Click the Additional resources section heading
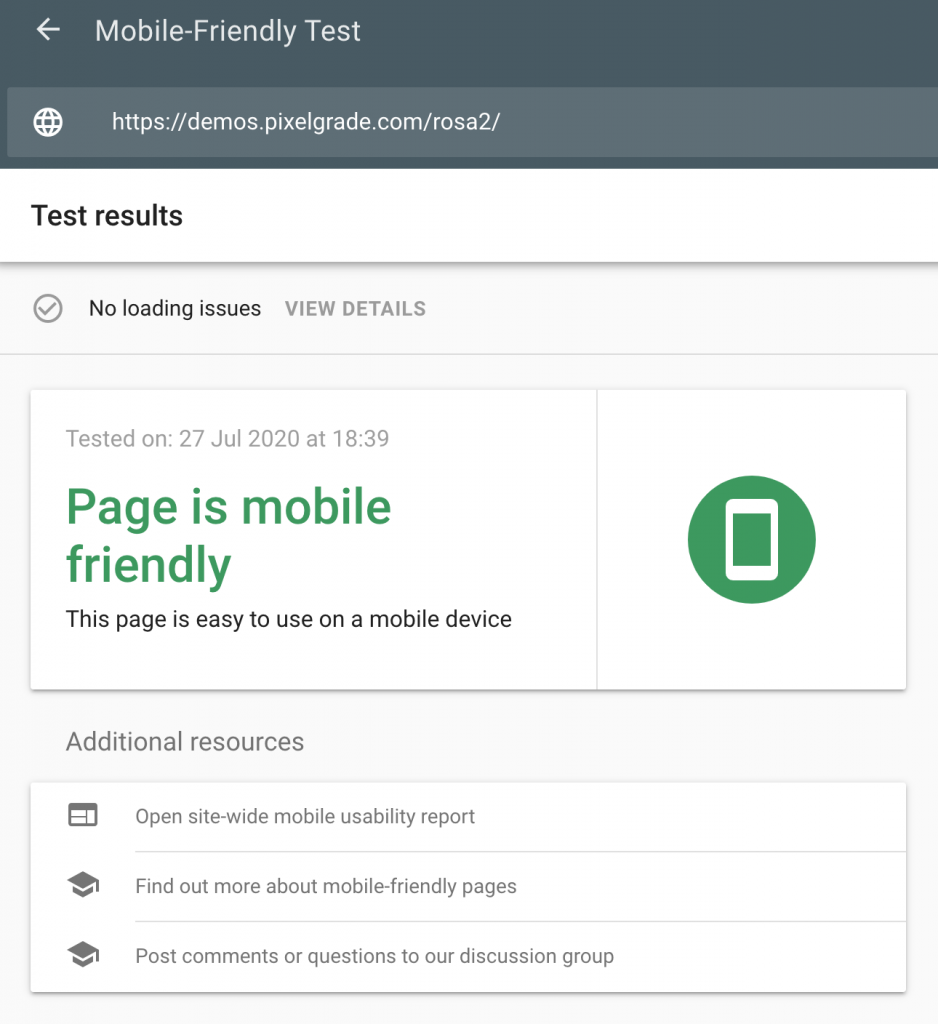The height and width of the screenshot is (1024, 938). pos(184,742)
